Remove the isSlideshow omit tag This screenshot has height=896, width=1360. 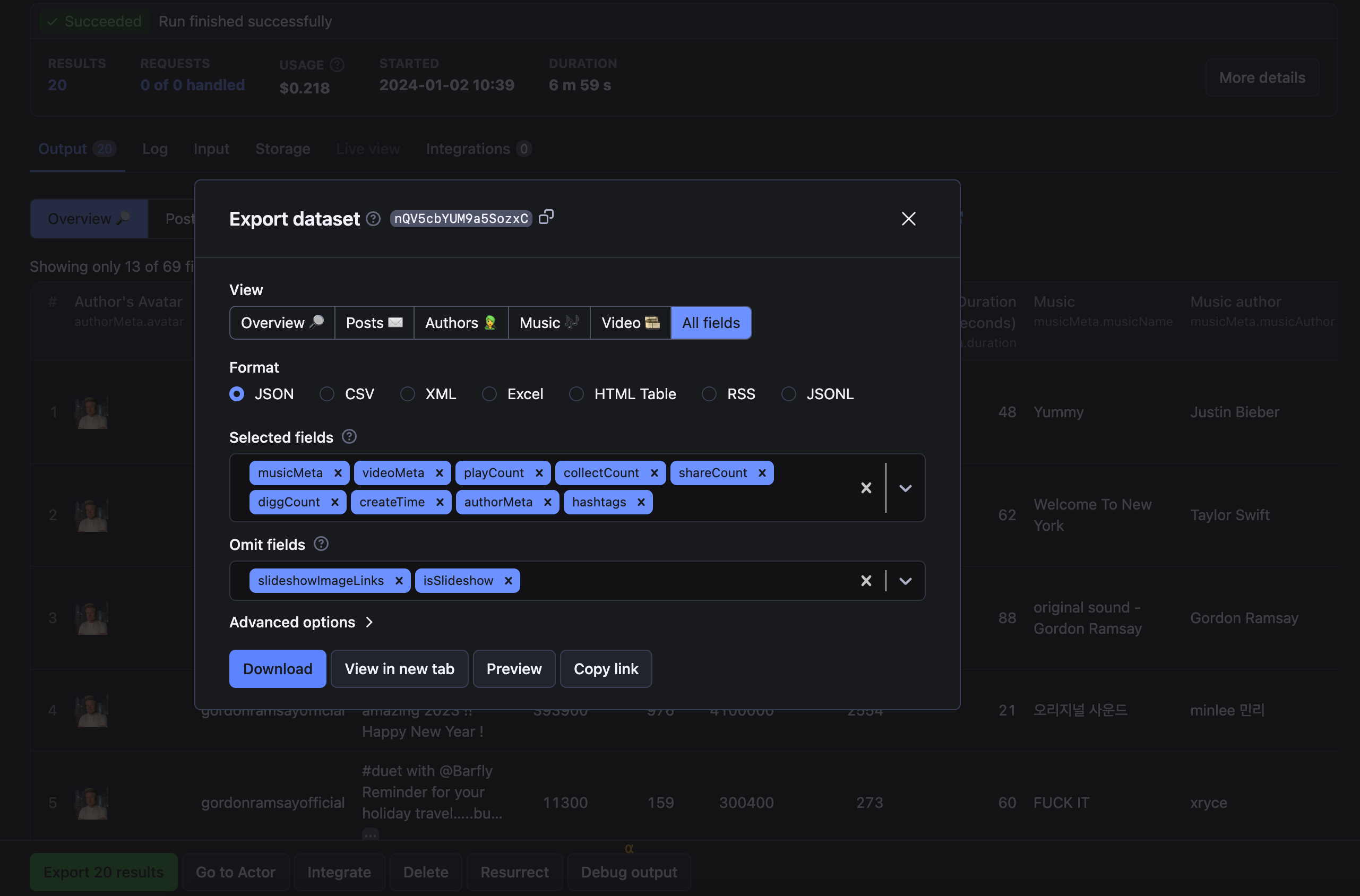(508, 581)
